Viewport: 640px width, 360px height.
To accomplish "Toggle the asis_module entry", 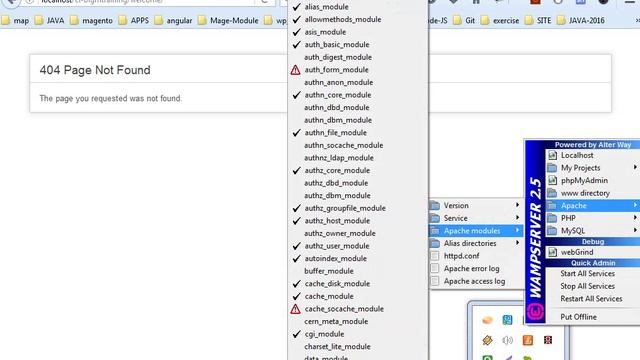I will click(x=325, y=32).
